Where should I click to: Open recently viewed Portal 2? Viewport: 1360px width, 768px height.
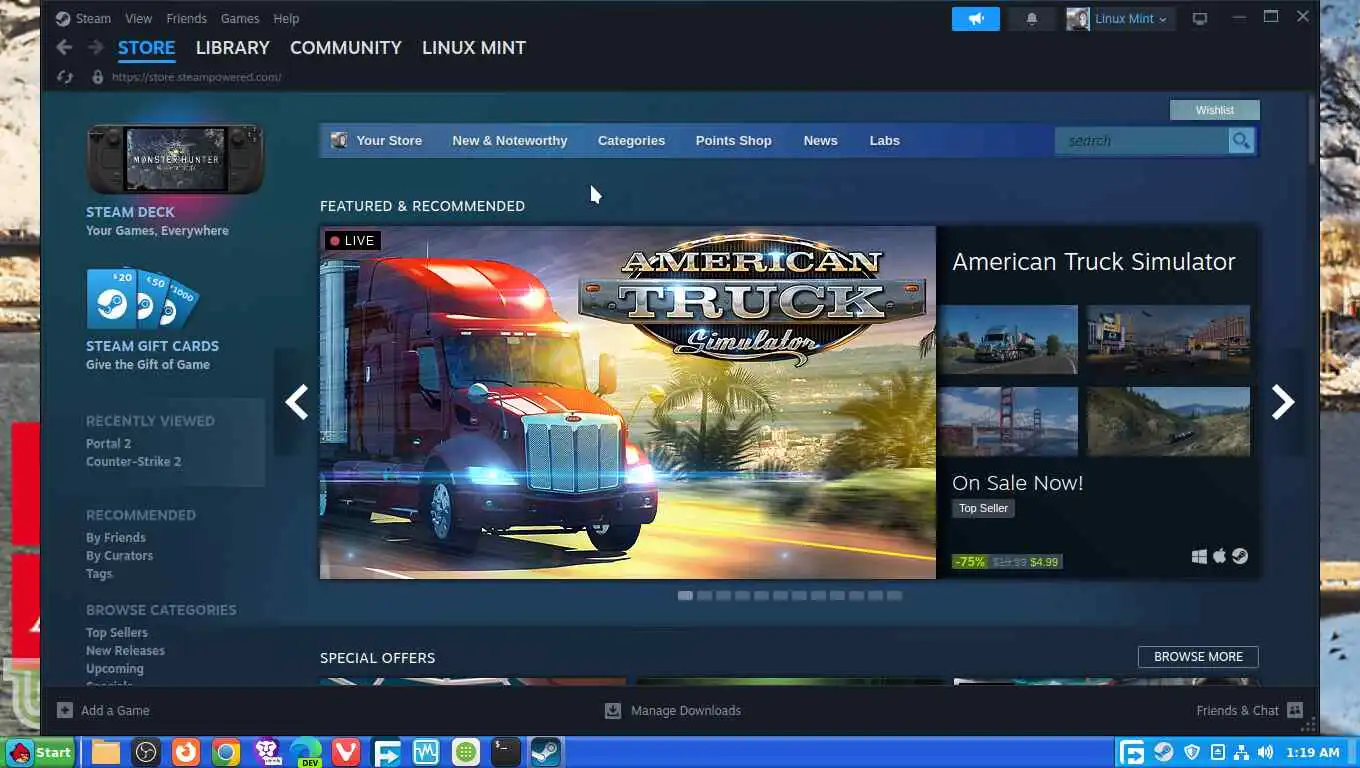click(108, 443)
